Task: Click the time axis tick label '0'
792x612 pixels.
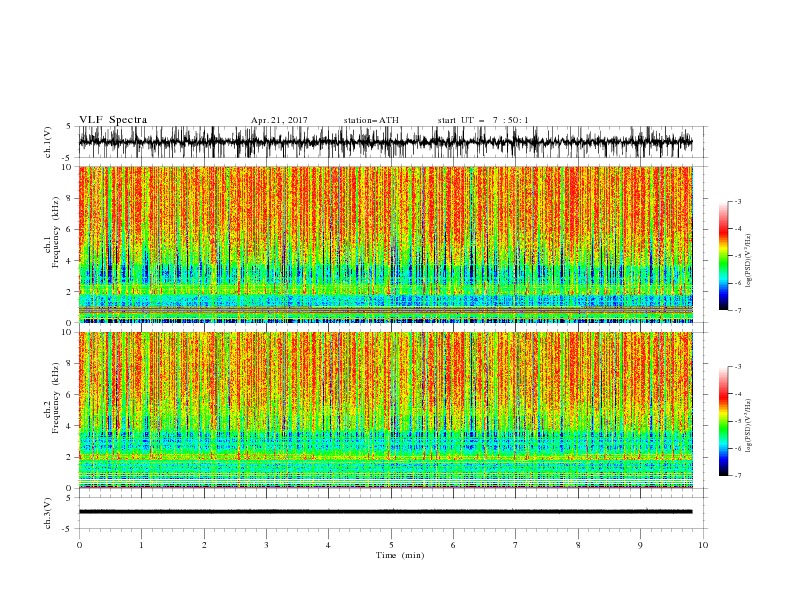Action: (79, 545)
